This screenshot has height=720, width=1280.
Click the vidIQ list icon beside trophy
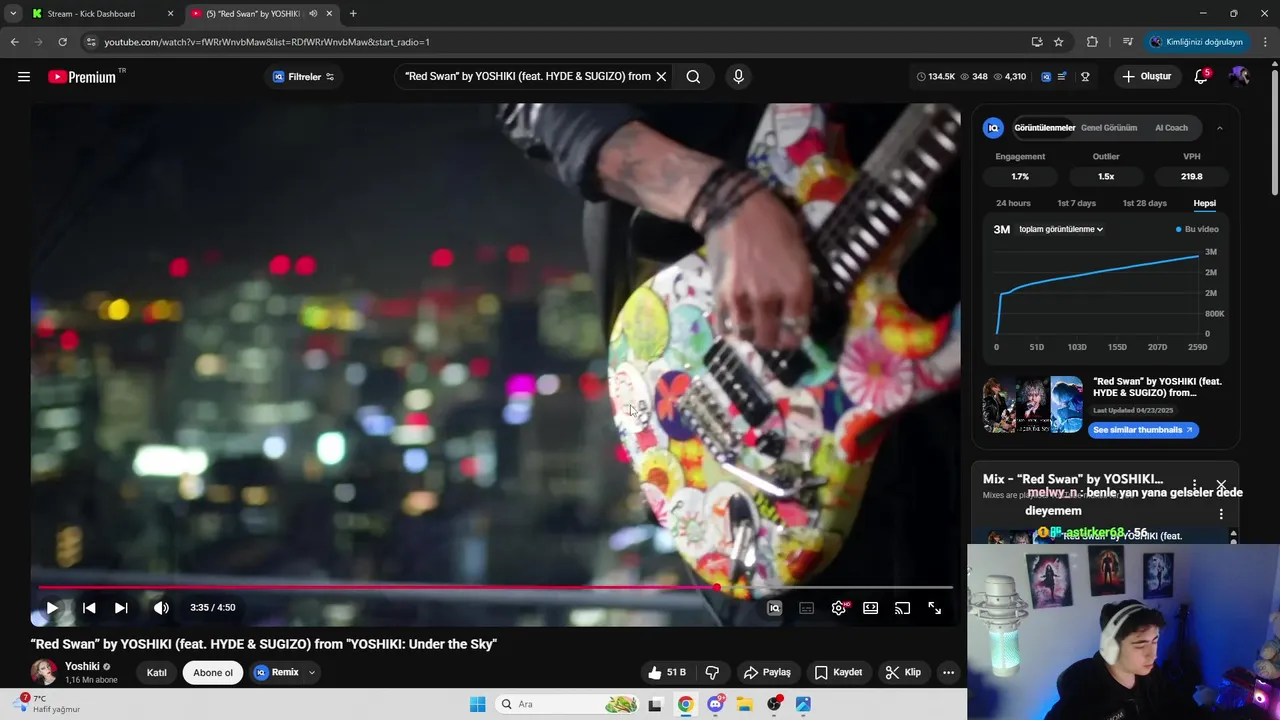[1062, 77]
